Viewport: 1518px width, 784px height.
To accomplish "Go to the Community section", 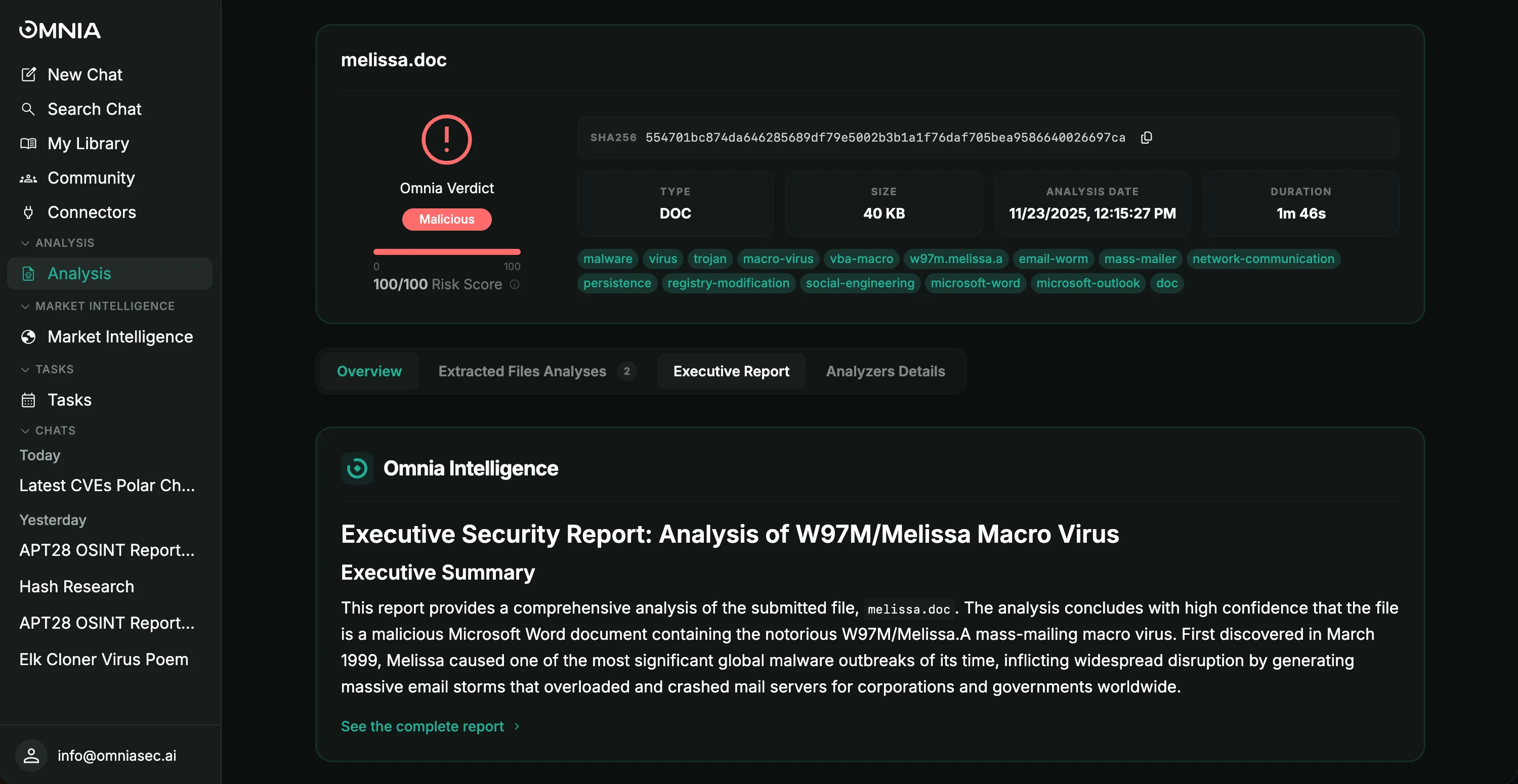I will coord(91,178).
